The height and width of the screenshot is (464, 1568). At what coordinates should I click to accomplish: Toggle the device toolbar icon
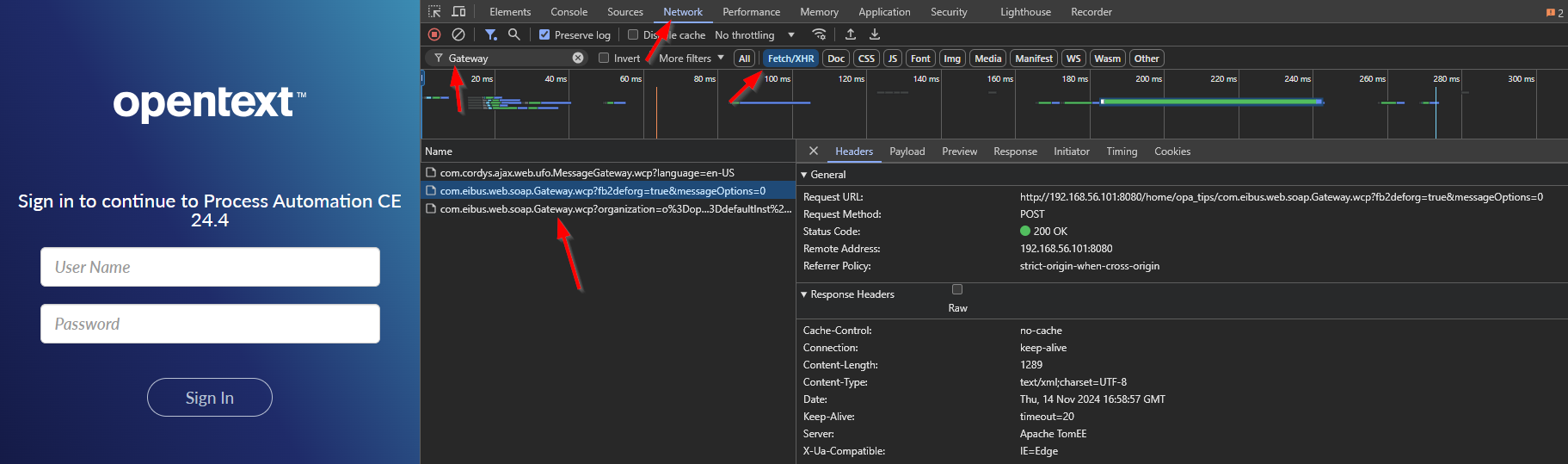[458, 11]
